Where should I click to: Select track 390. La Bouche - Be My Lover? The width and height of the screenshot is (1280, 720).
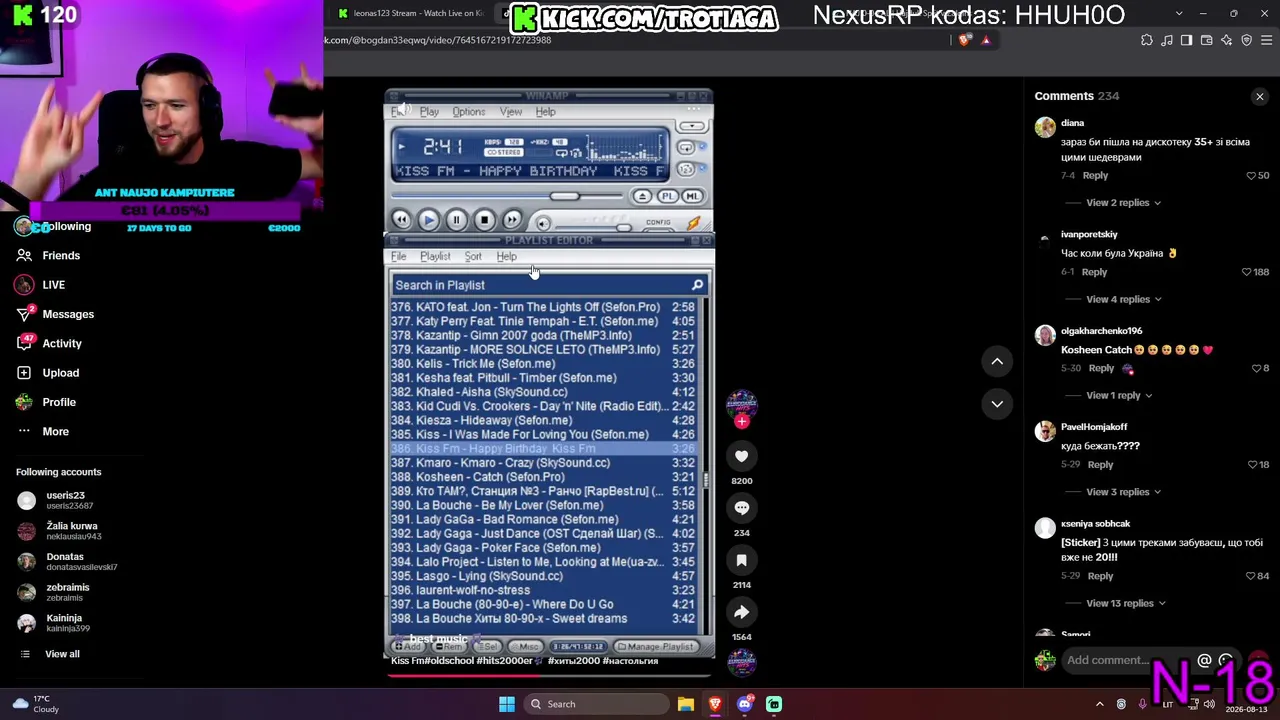click(543, 506)
